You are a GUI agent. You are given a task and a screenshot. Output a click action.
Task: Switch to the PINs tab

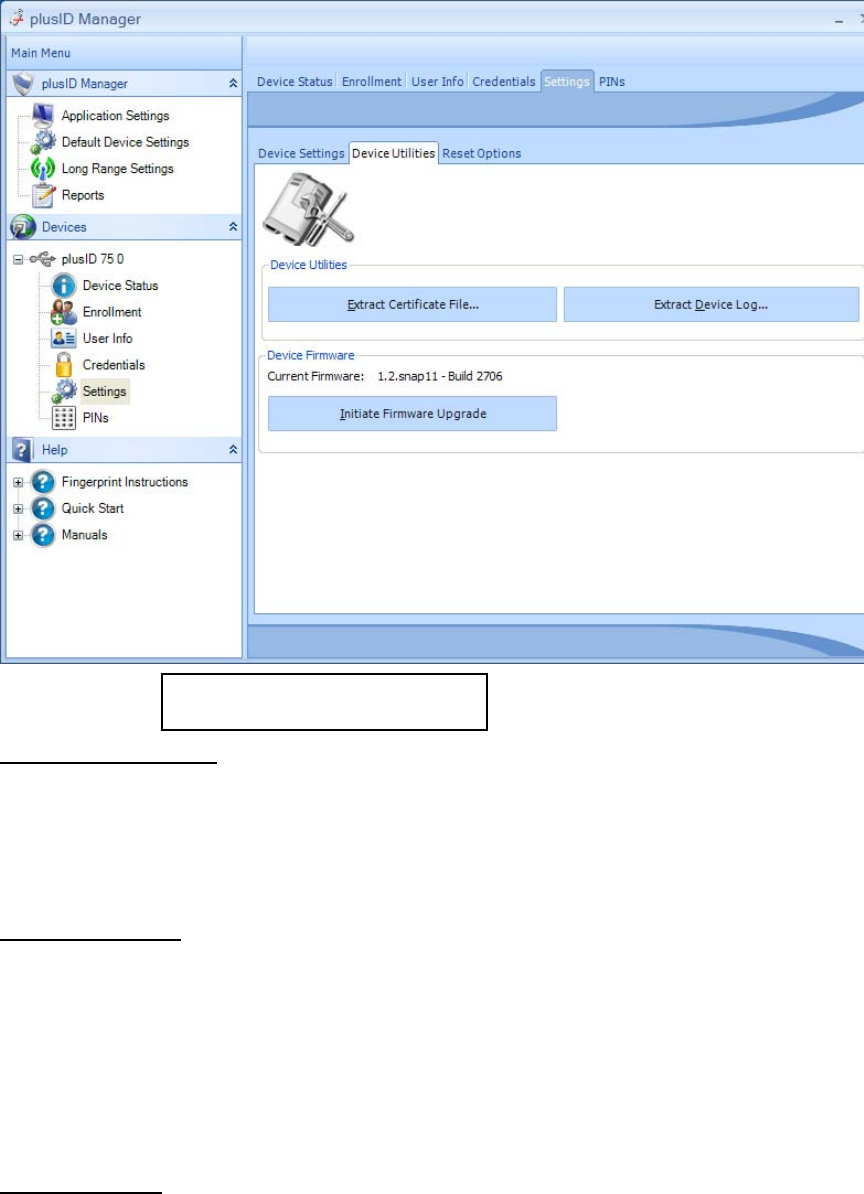click(611, 81)
